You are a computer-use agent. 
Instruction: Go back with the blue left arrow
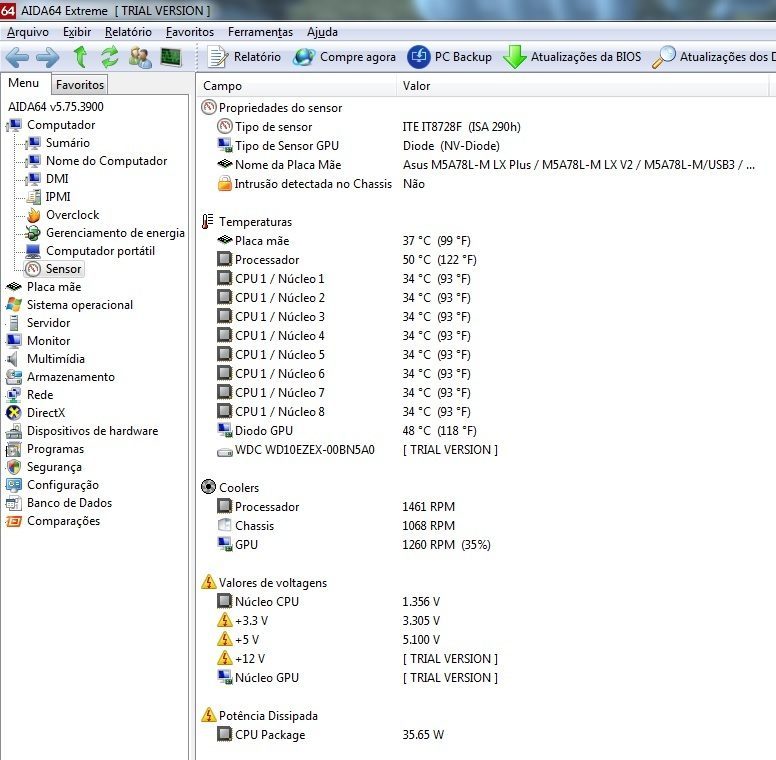[x=17, y=57]
